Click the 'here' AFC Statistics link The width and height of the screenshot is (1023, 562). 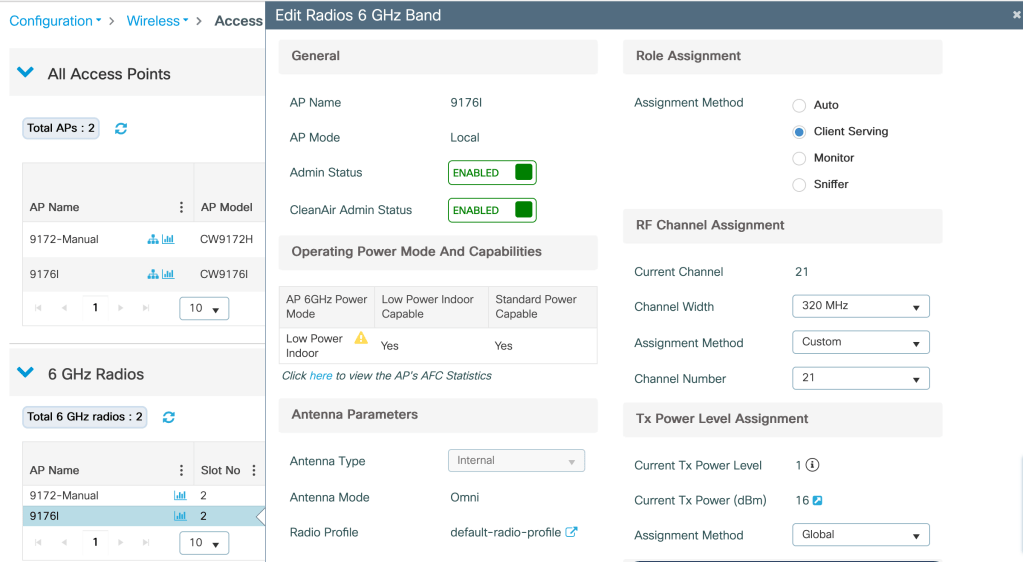[x=320, y=376]
